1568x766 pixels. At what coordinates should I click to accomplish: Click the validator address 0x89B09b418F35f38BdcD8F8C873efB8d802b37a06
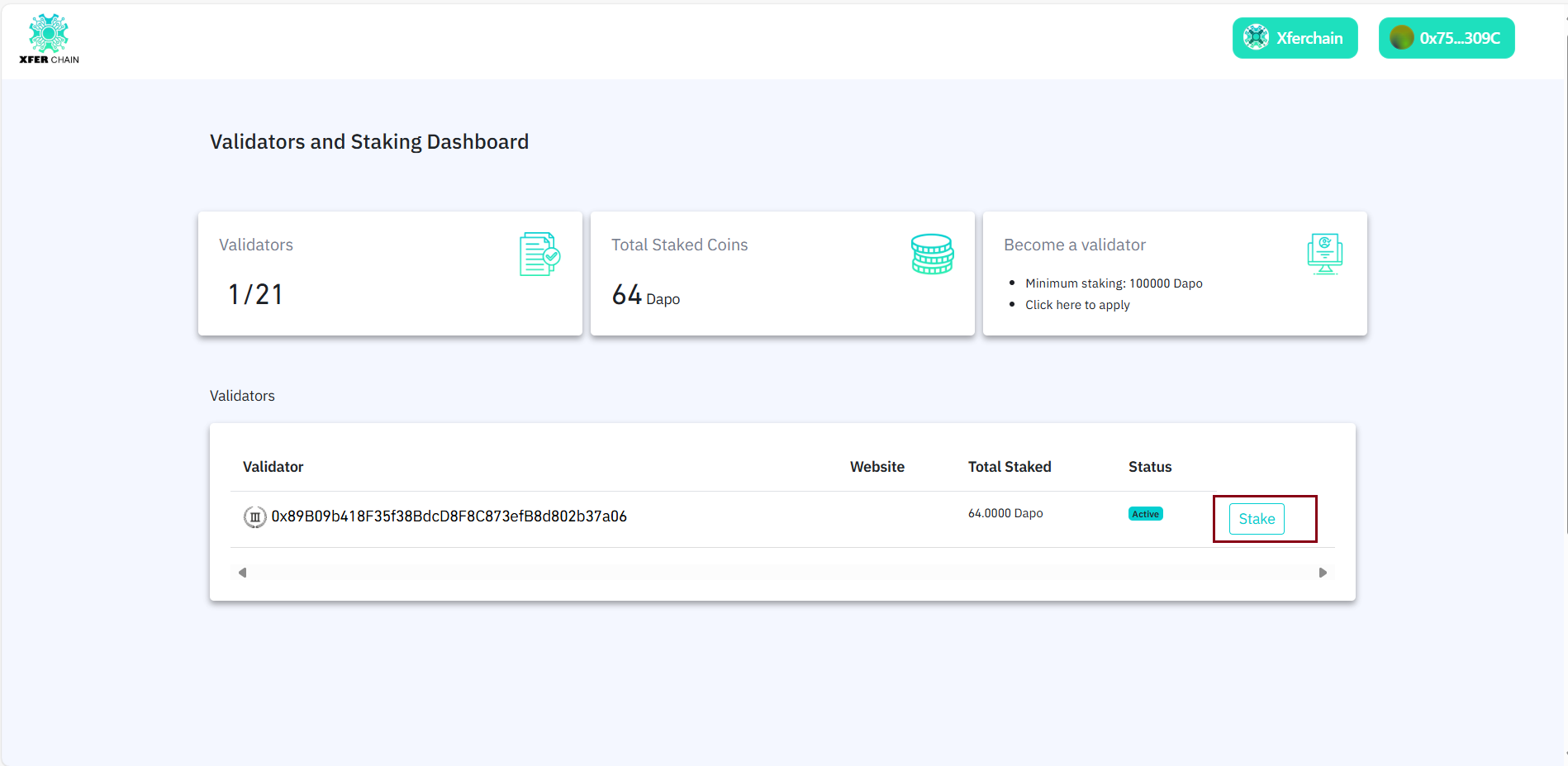tap(449, 516)
